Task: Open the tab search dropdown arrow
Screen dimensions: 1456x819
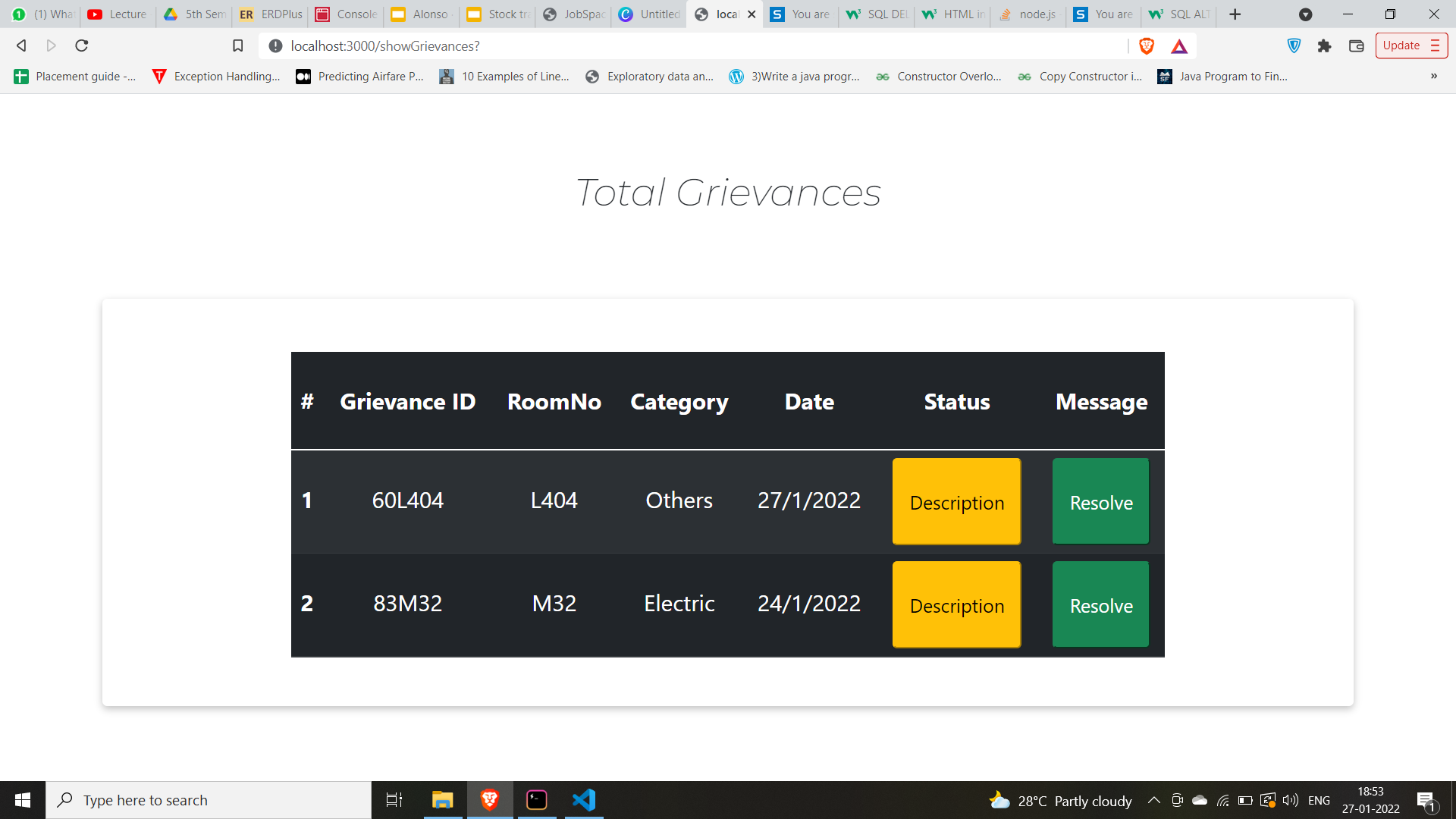Action: click(x=1306, y=14)
